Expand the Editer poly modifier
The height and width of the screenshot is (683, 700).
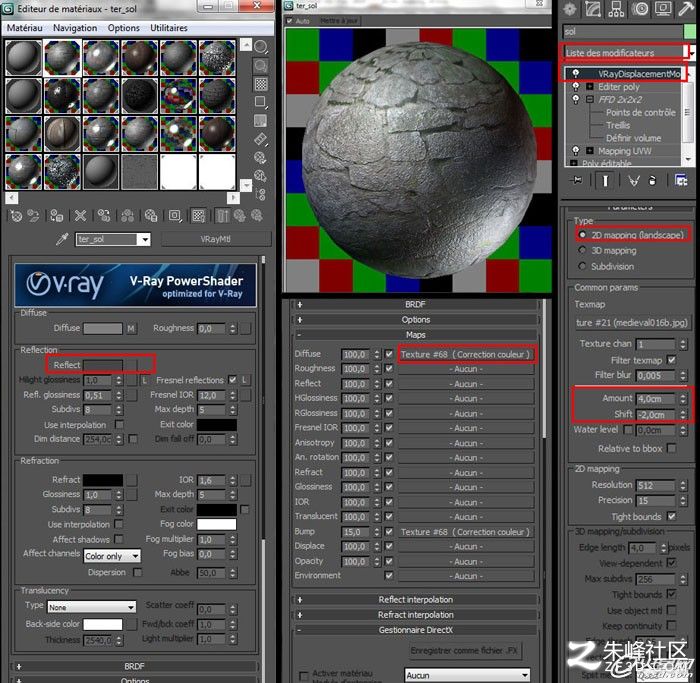coord(590,87)
